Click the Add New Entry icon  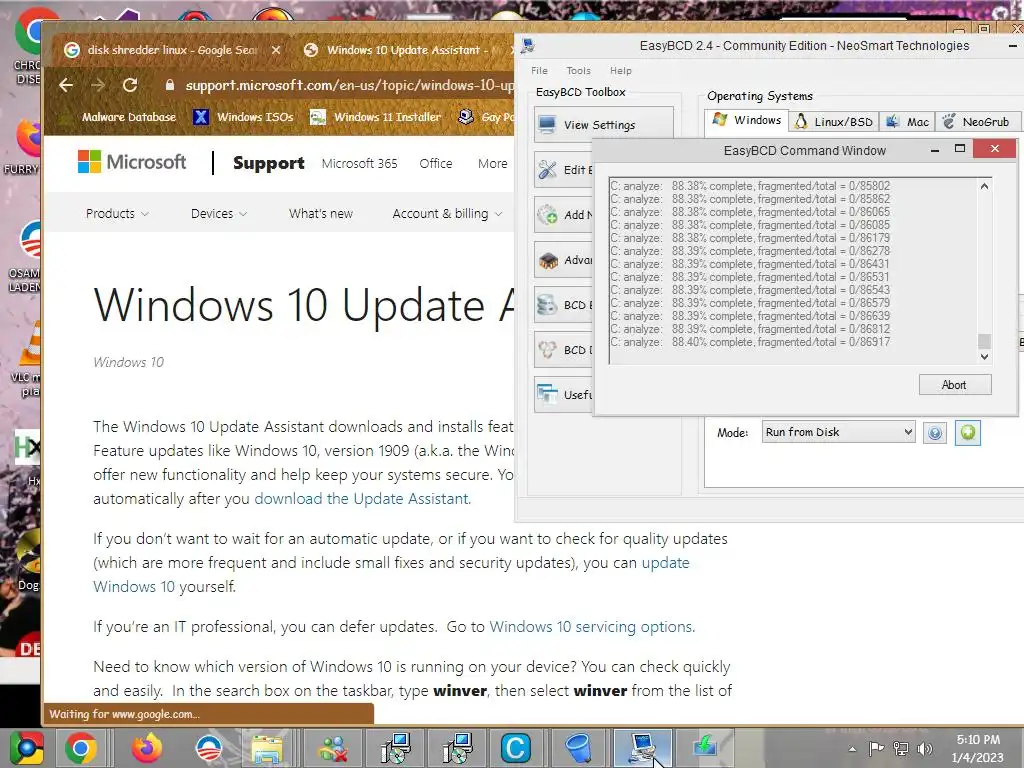click(x=547, y=214)
